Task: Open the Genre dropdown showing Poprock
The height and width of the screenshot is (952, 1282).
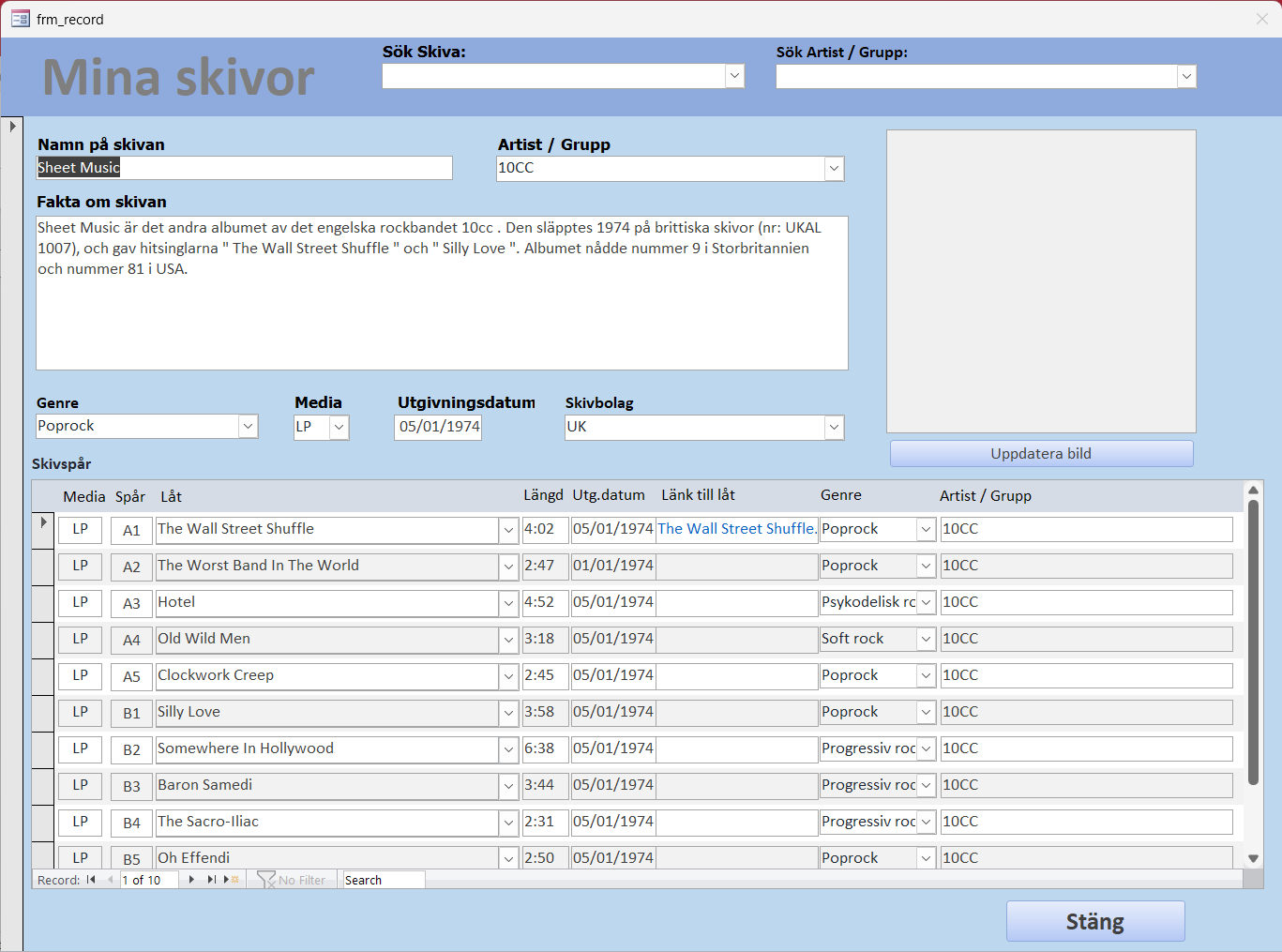Action: [x=248, y=427]
